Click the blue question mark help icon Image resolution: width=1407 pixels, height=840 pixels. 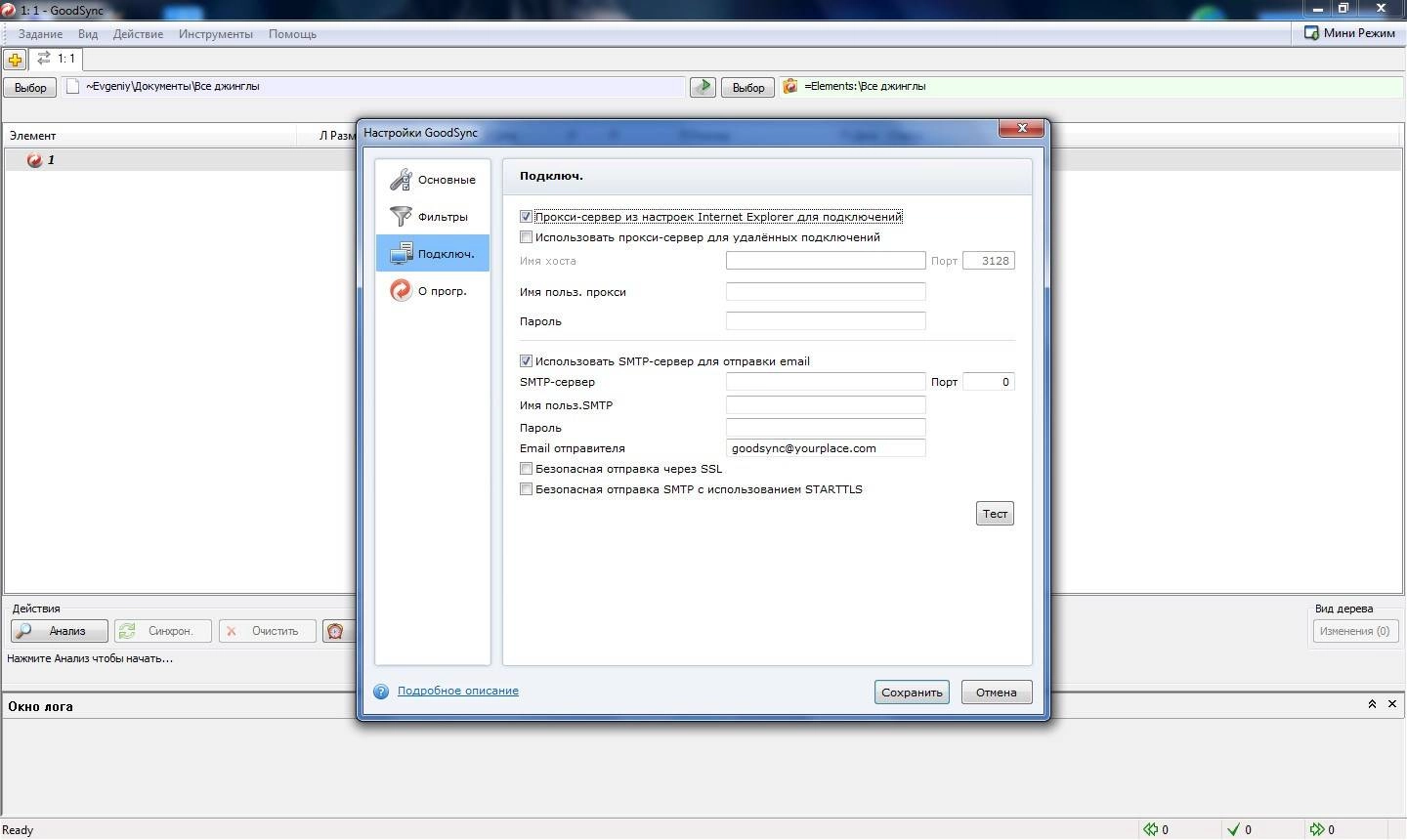pos(381,692)
